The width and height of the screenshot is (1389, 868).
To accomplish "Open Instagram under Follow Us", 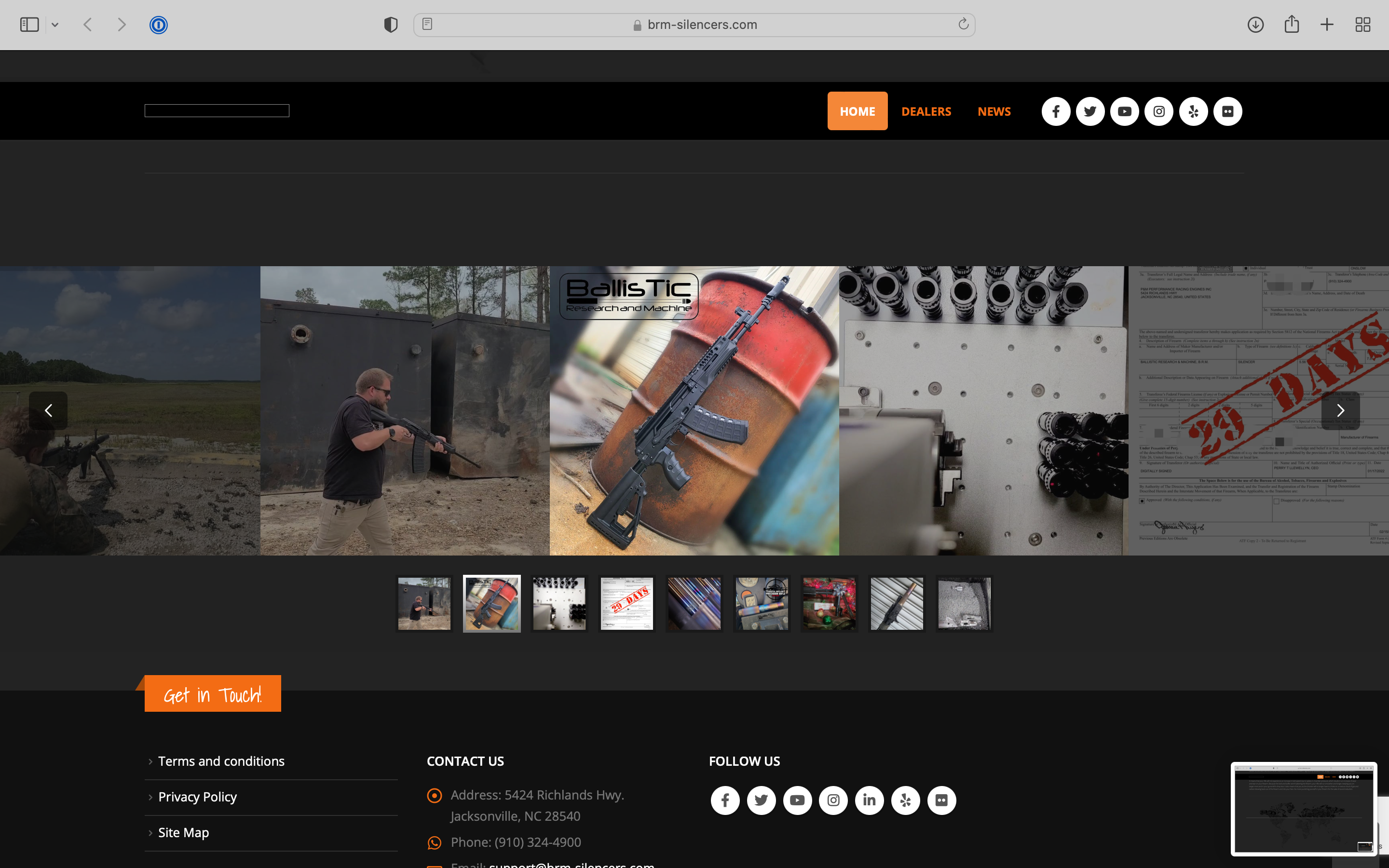I will coord(833,800).
